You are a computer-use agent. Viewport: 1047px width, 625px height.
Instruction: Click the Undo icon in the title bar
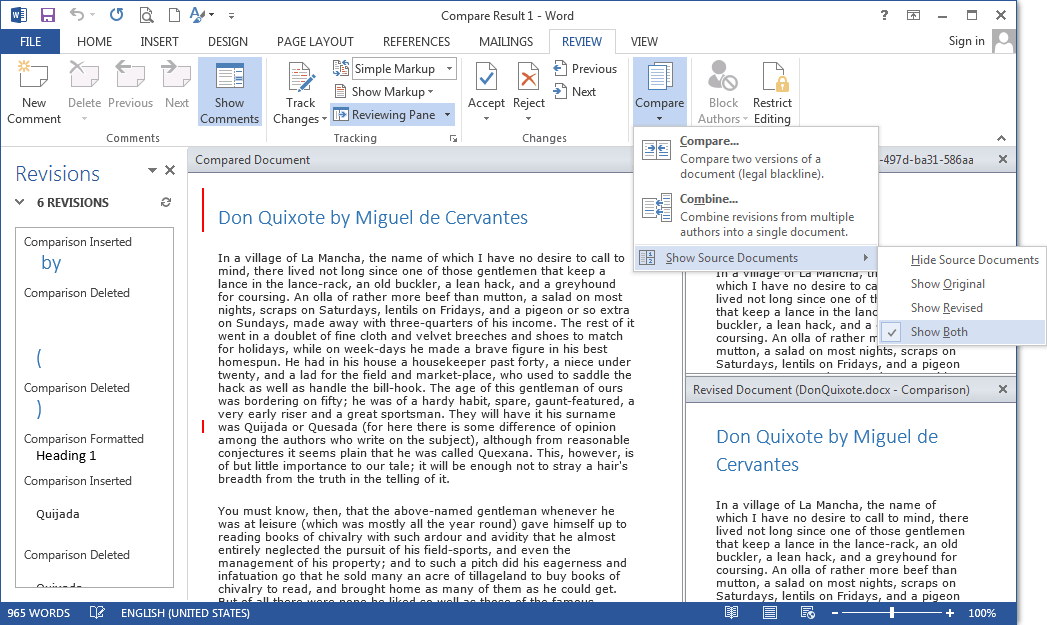pyautogui.click(x=77, y=15)
